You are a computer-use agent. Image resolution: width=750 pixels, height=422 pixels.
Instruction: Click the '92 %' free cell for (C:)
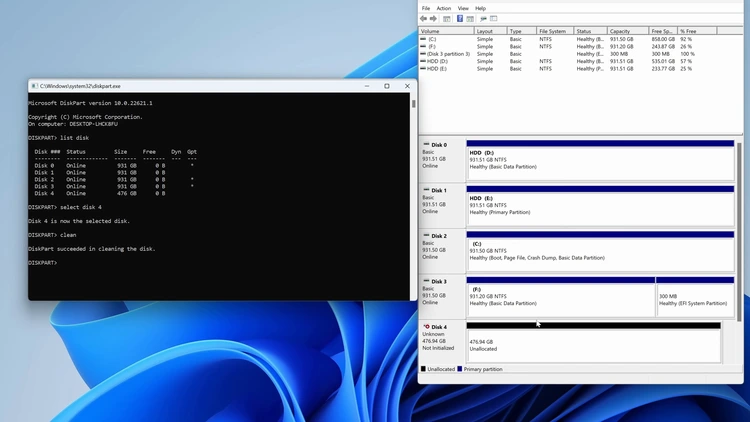(686, 39)
